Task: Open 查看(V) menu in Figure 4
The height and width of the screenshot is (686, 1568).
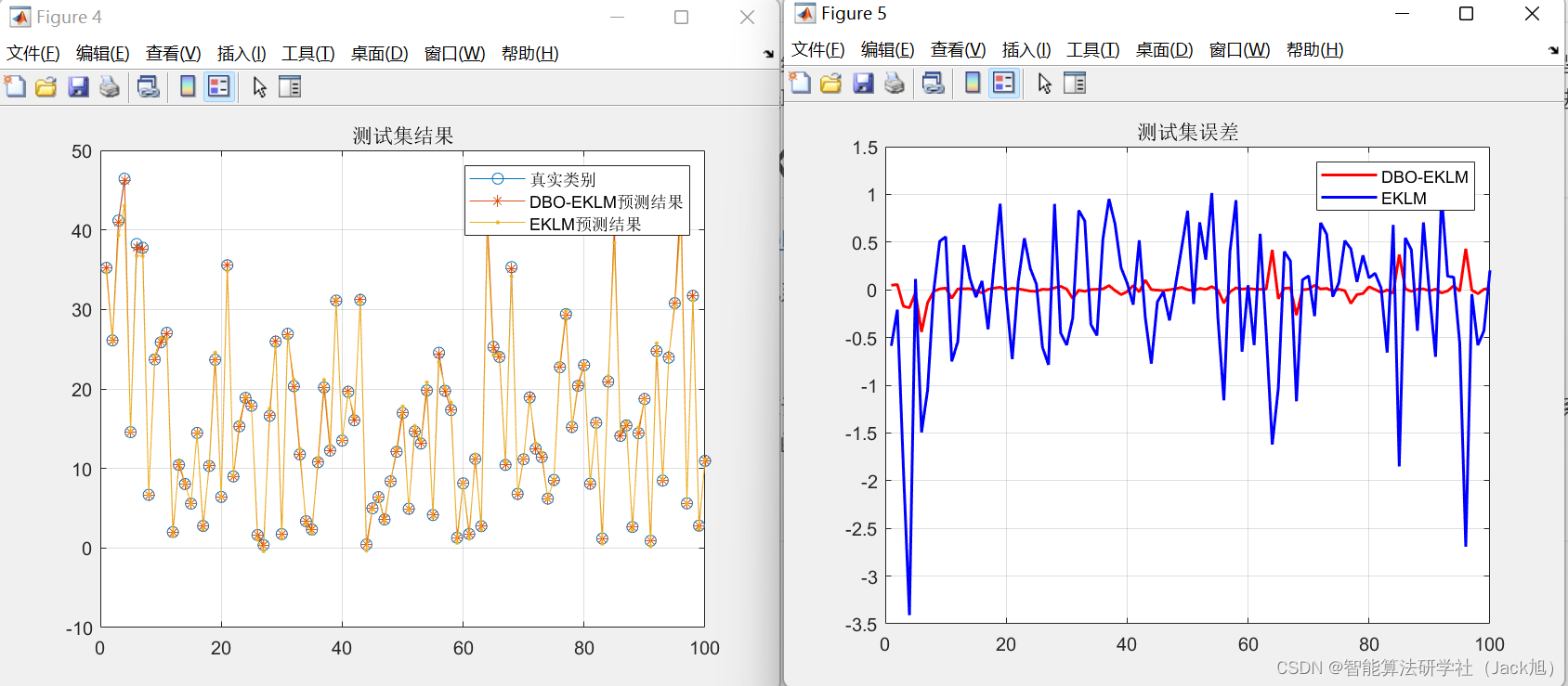Action: click(x=173, y=54)
